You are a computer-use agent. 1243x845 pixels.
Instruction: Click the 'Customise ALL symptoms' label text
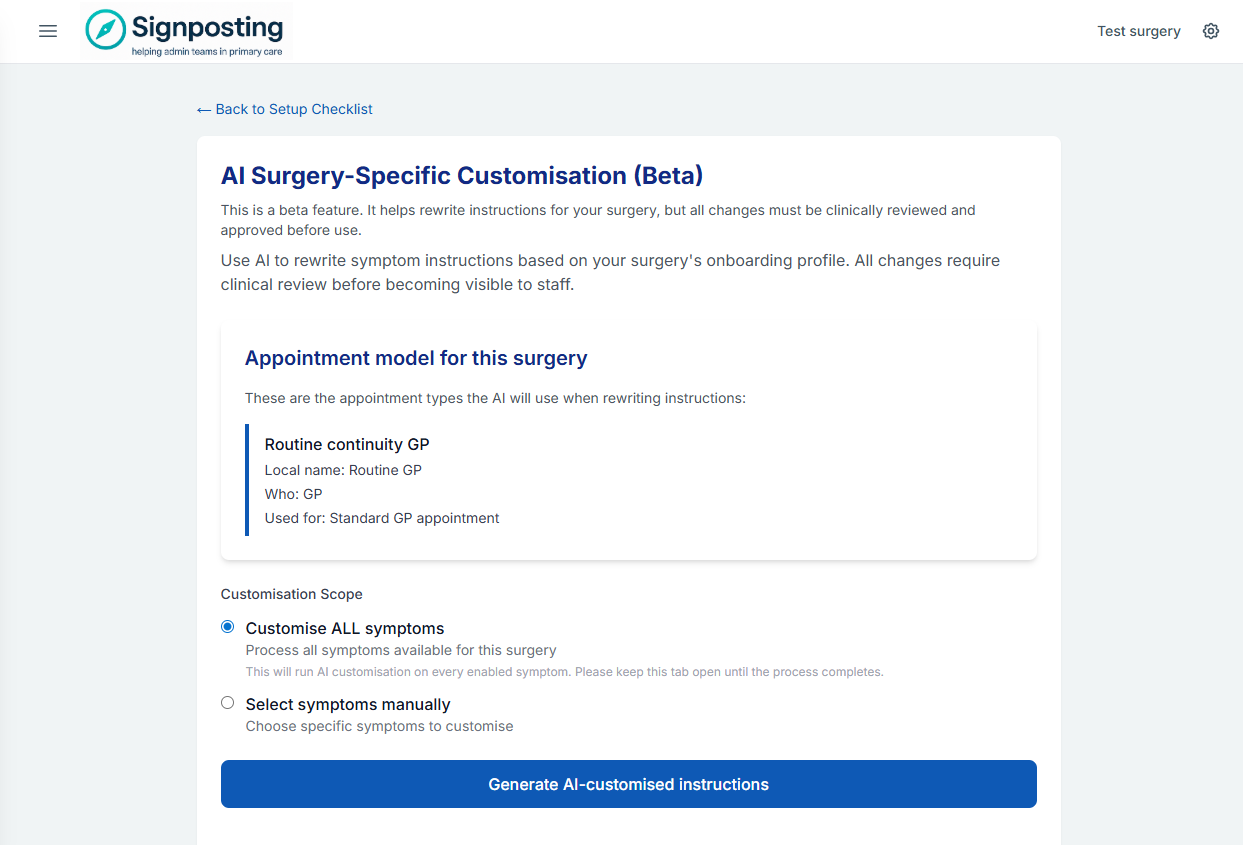pyautogui.click(x=345, y=628)
